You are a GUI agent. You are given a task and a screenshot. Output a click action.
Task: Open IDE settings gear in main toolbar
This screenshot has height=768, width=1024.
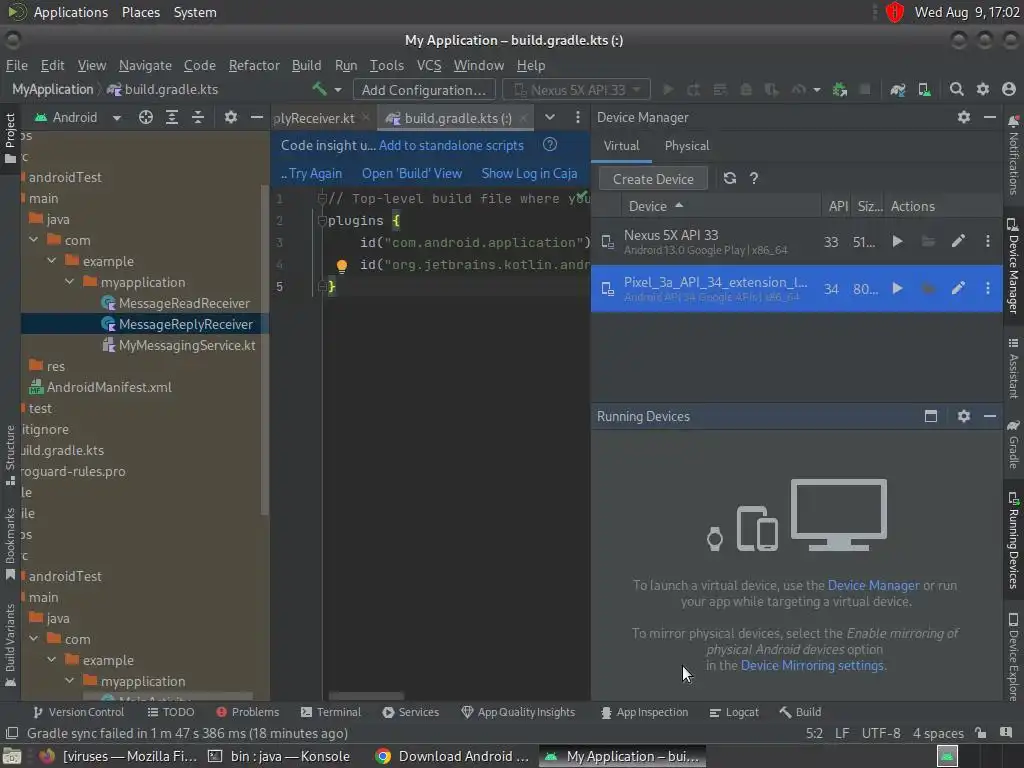(x=983, y=89)
